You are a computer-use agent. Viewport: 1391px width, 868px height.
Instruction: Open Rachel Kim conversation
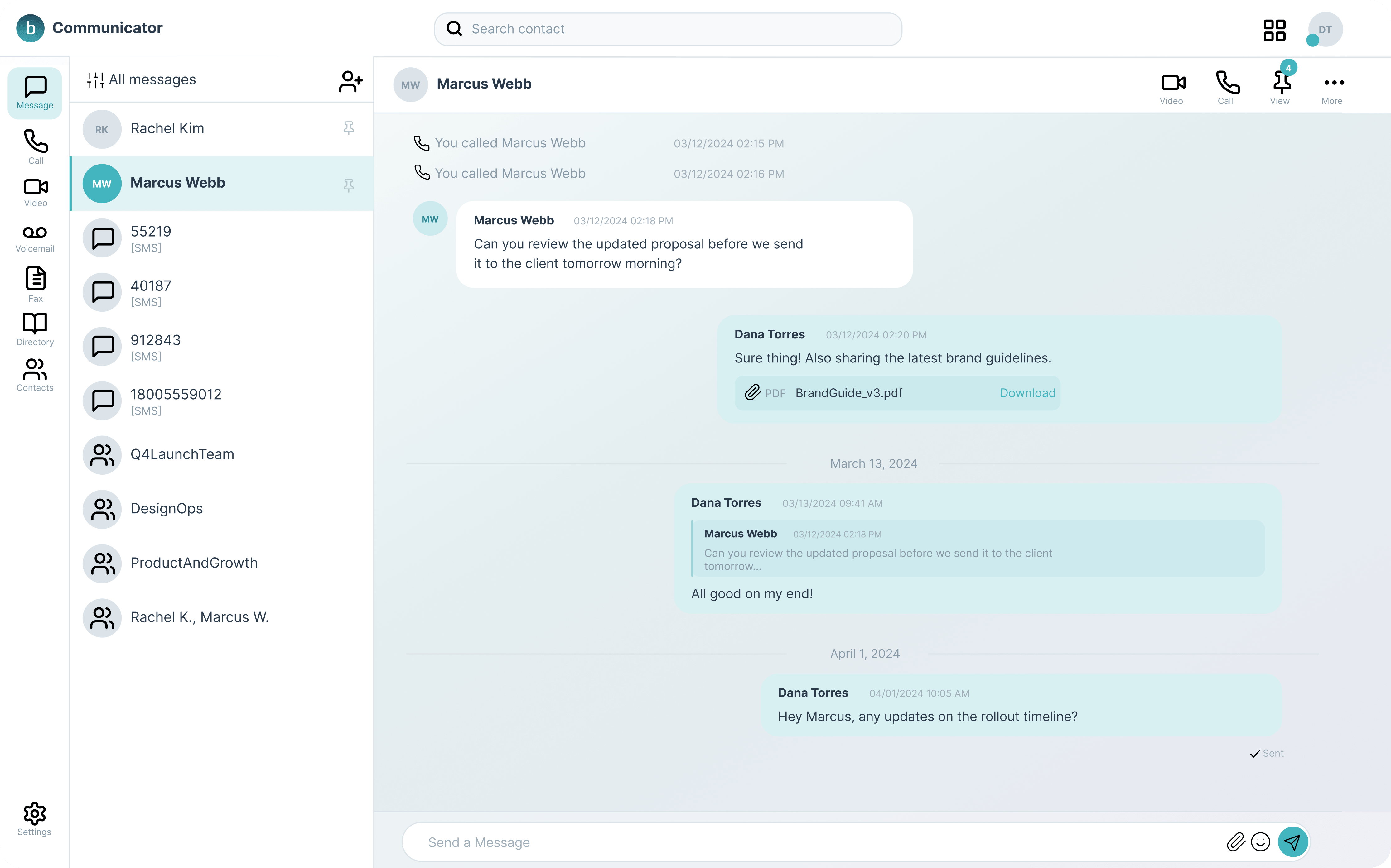tap(222, 129)
